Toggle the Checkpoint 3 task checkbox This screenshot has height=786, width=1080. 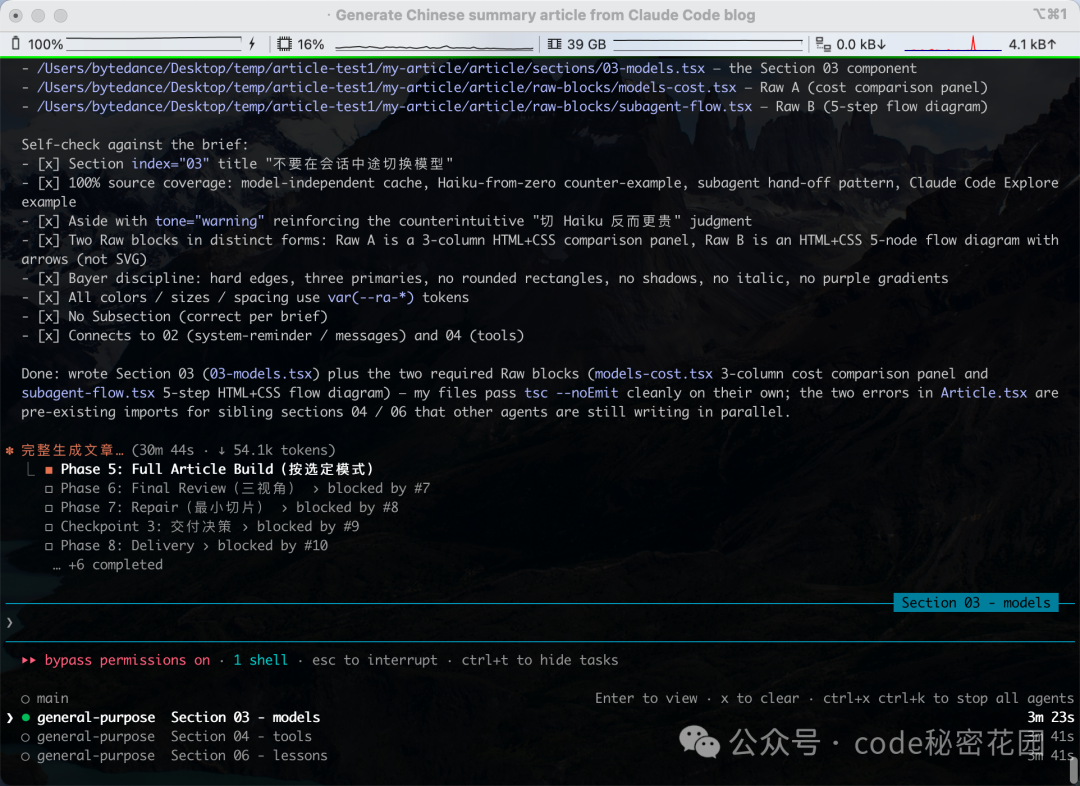tap(49, 527)
